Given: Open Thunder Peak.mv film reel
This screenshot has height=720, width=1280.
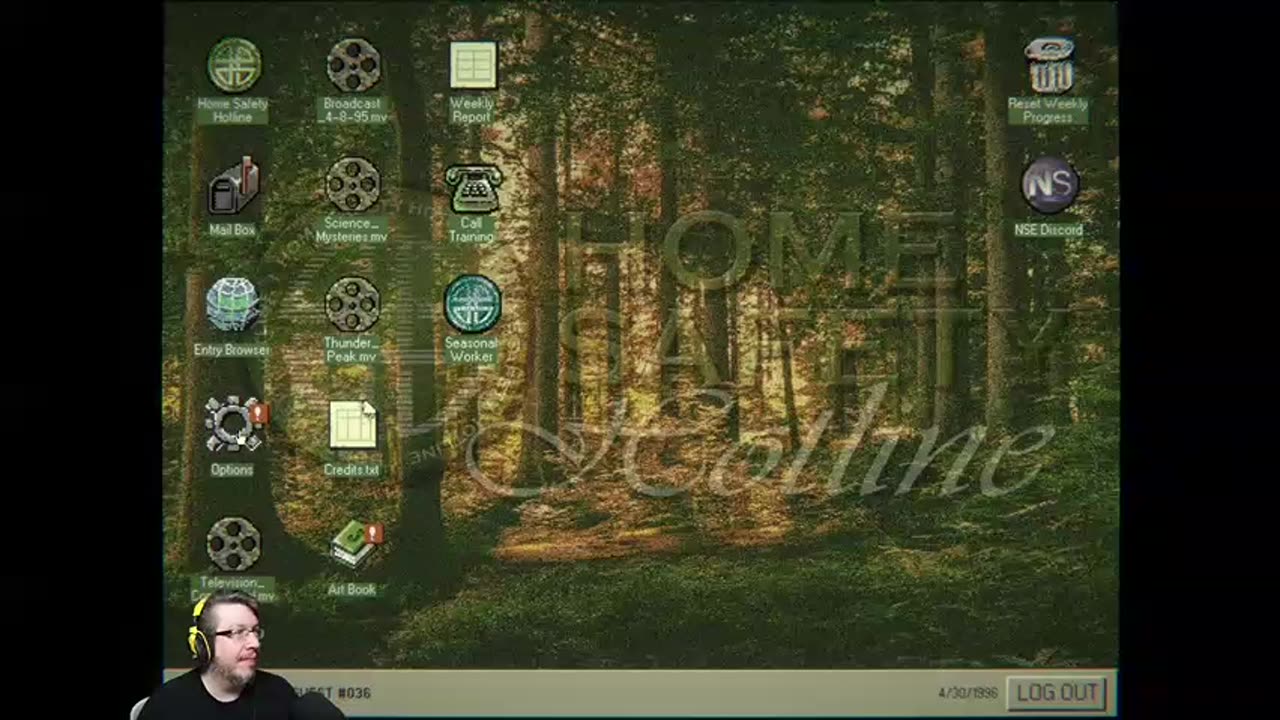Looking at the screenshot, I should (x=353, y=304).
